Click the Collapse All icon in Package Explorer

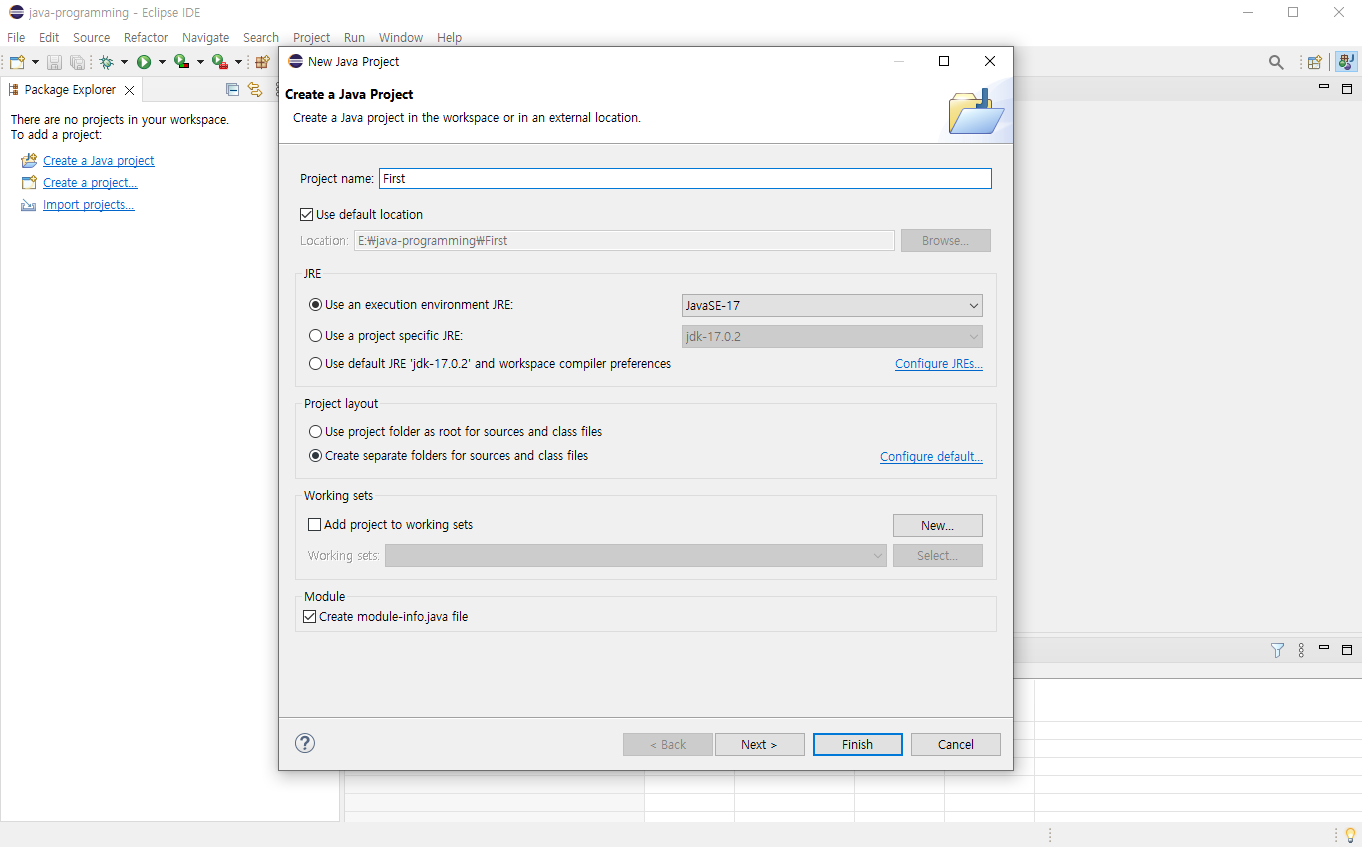pos(233,89)
